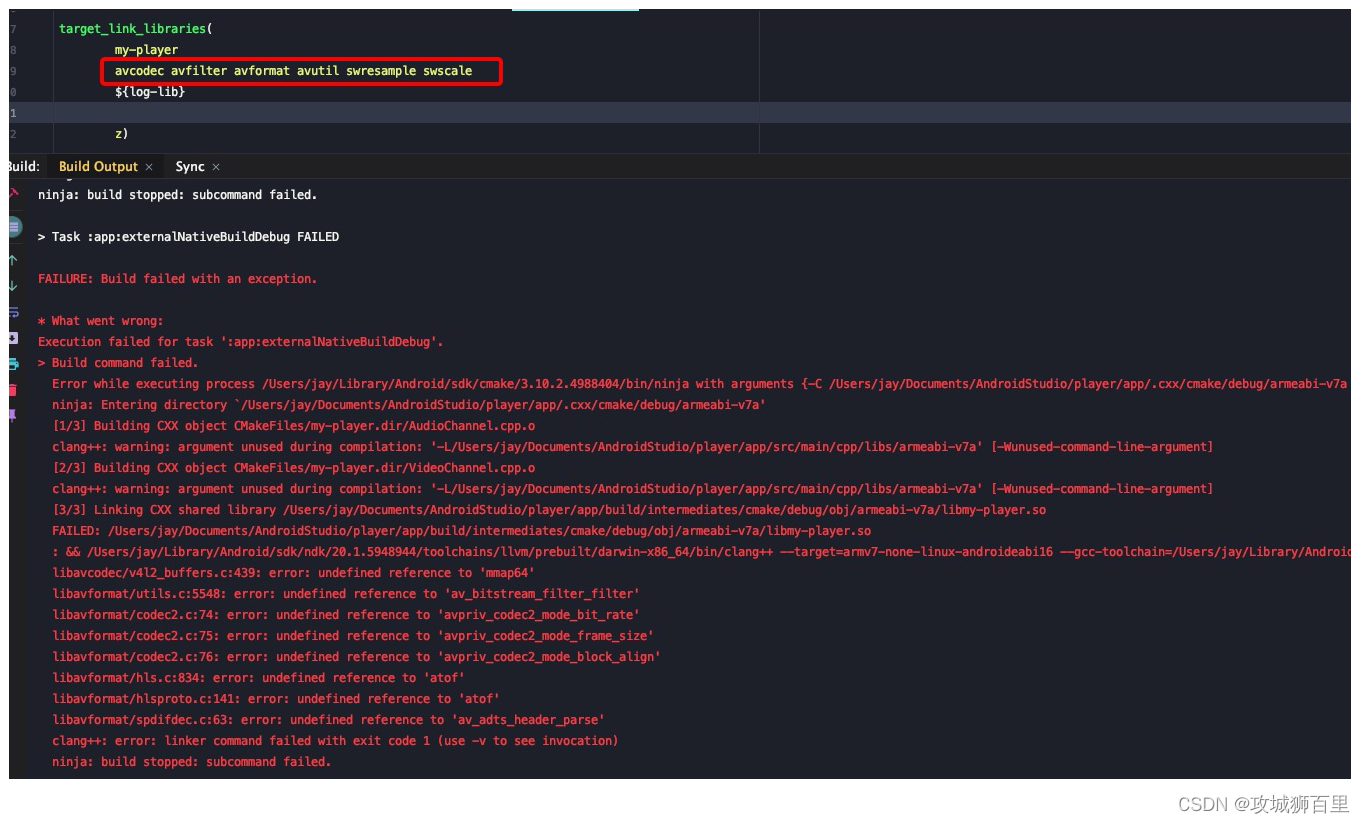Image resolution: width=1365 pixels, height=823 pixels.
Task: Click the first 'ninja: build stopped' output line
Action: pos(177,195)
